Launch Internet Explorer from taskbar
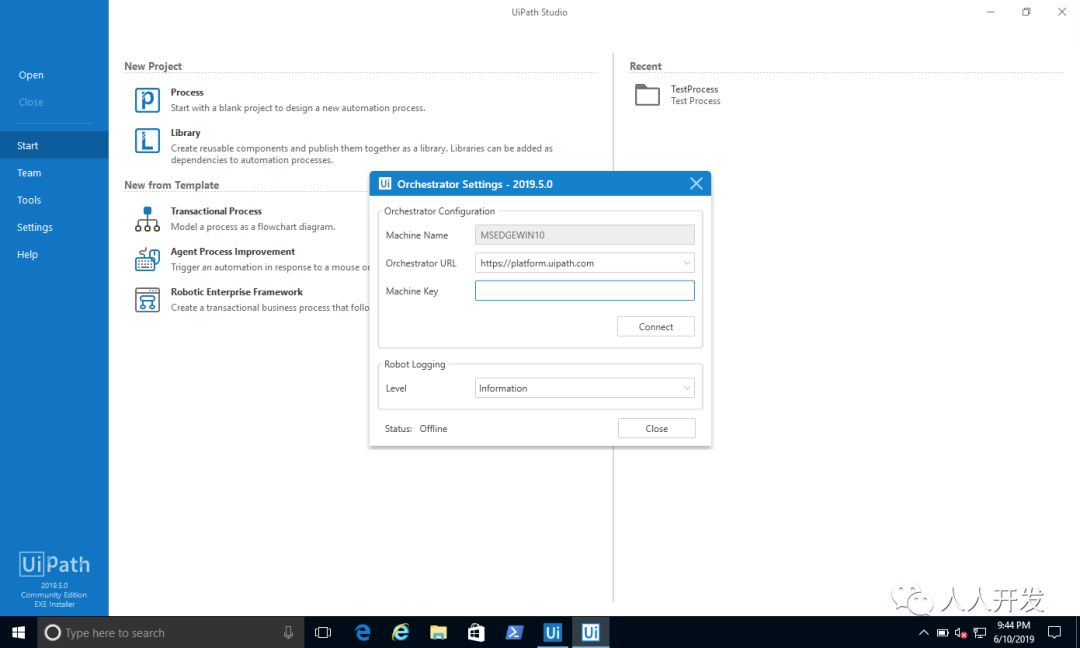The height and width of the screenshot is (648, 1080). [400, 632]
